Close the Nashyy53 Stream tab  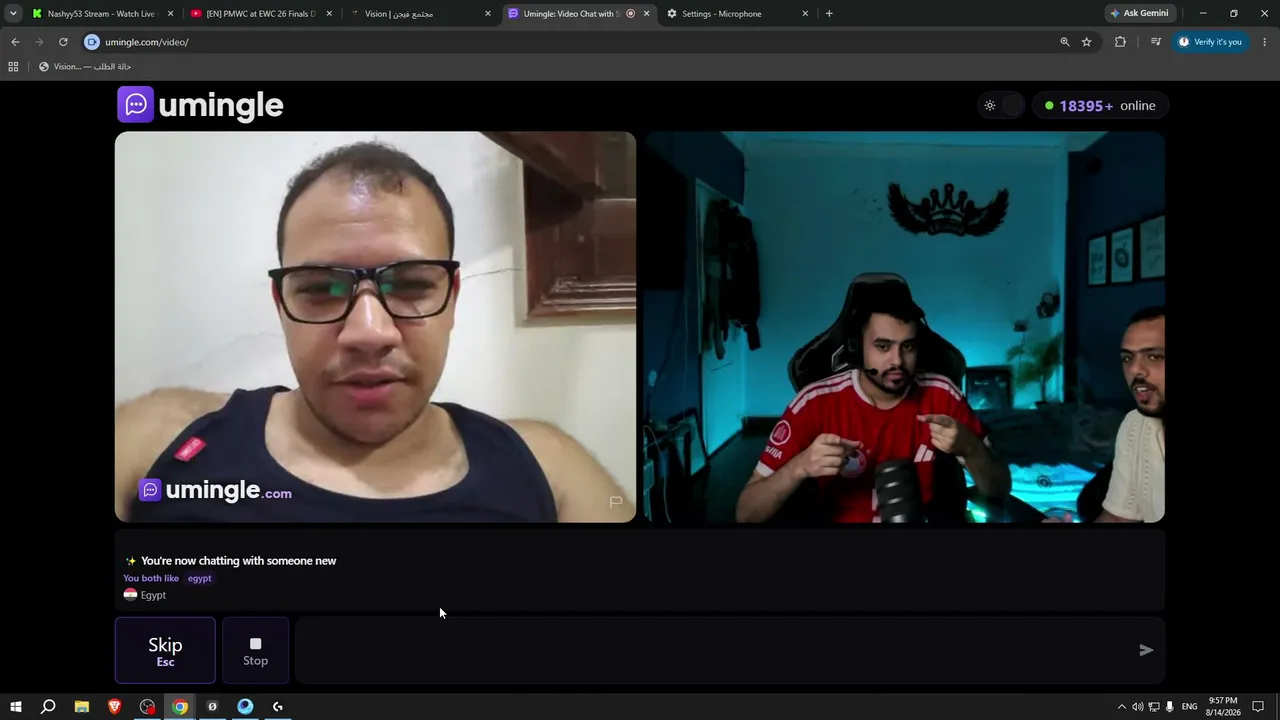pos(170,14)
